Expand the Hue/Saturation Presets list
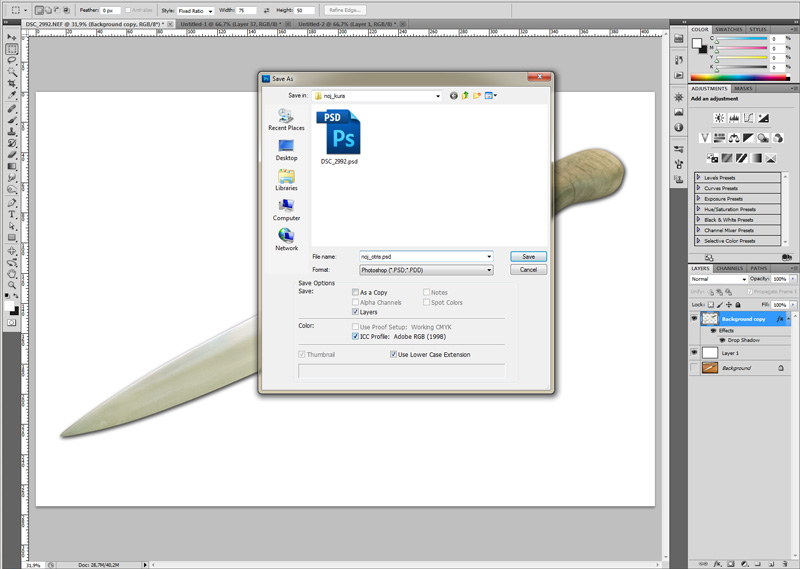800x569 pixels. pyautogui.click(x=698, y=209)
